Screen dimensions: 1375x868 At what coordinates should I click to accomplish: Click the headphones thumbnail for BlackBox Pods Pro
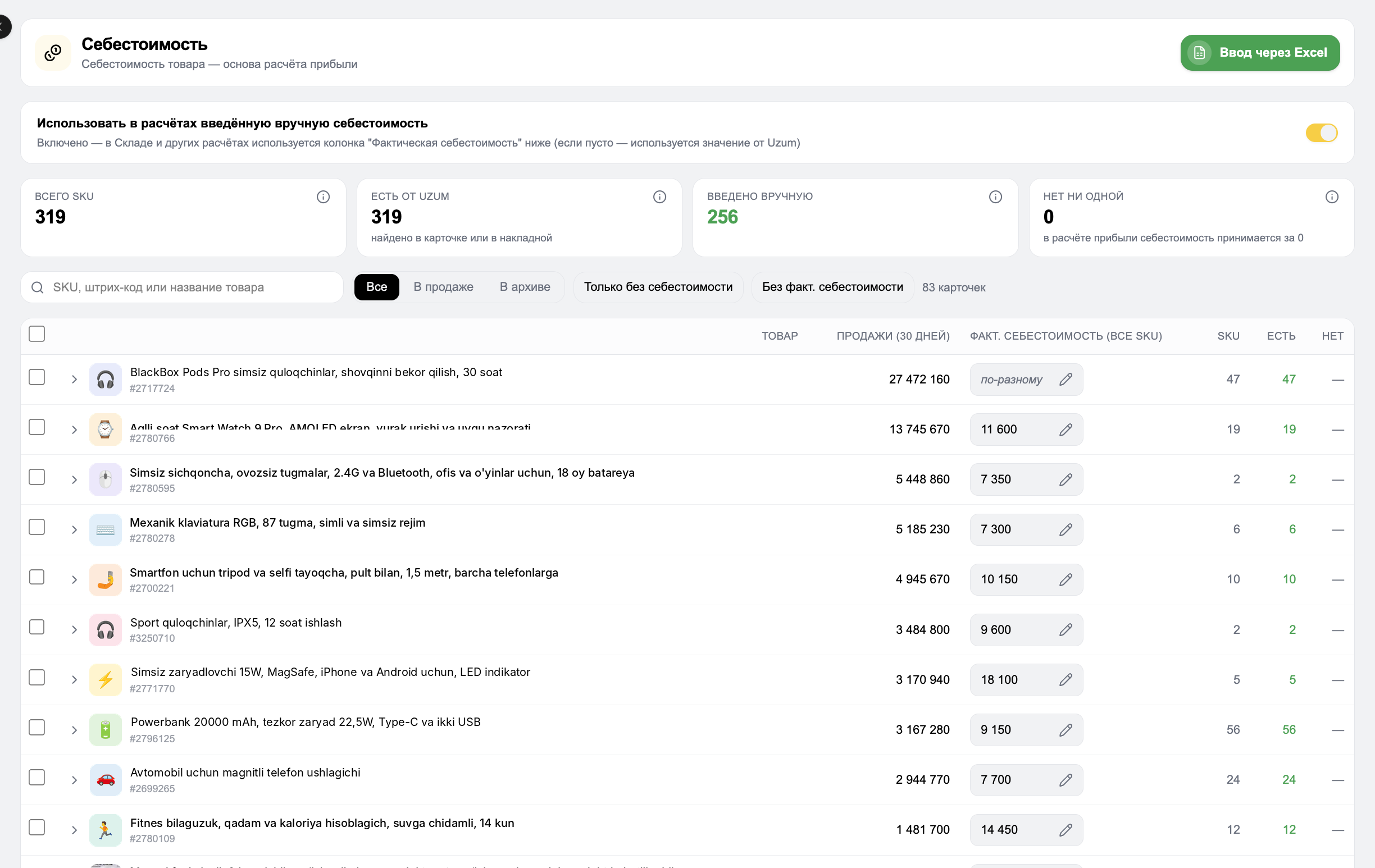[106, 380]
